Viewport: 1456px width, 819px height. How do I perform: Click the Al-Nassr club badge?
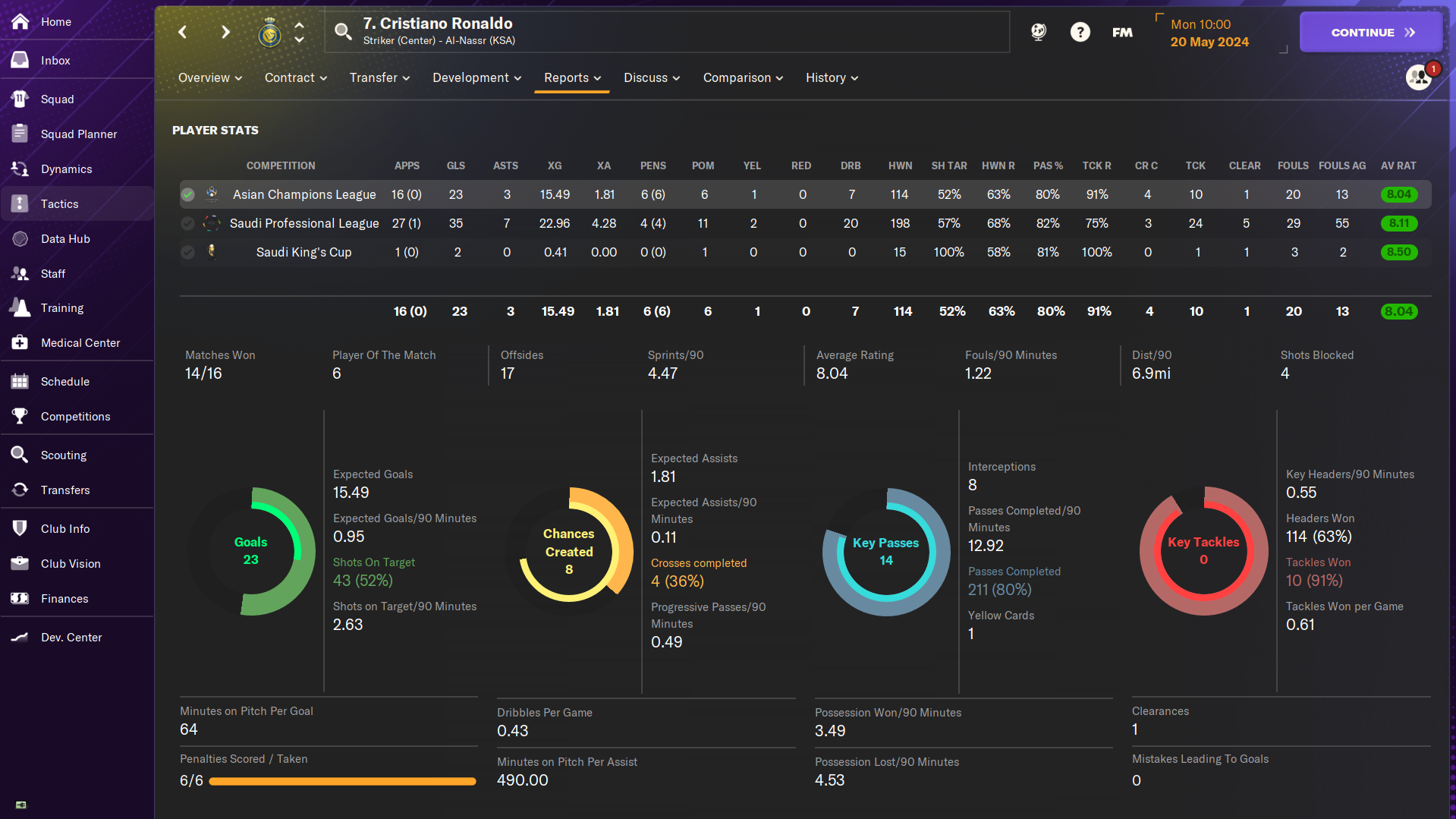(x=269, y=33)
